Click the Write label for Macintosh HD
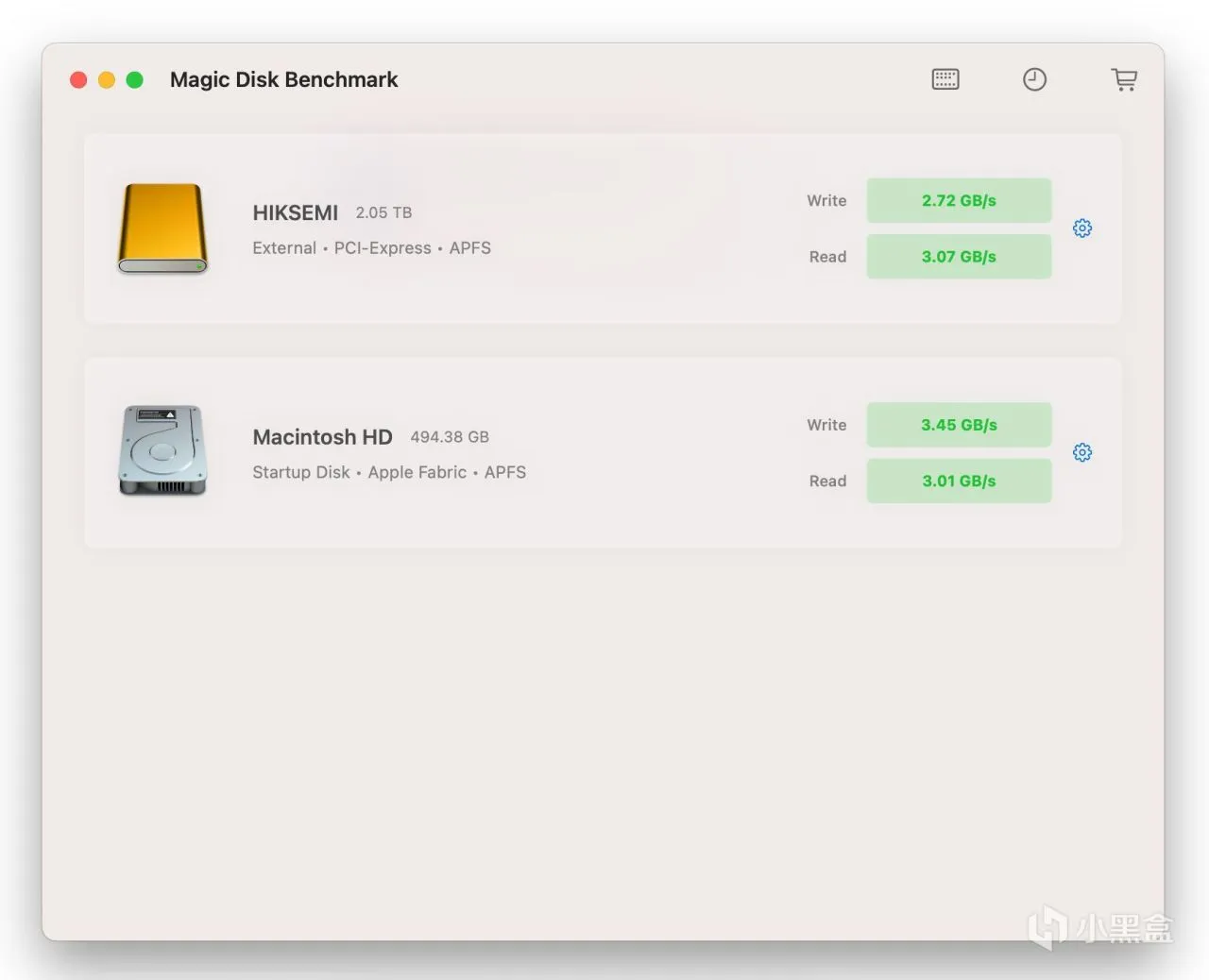This screenshot has width=1209, height=980. [x=826, y=425]
